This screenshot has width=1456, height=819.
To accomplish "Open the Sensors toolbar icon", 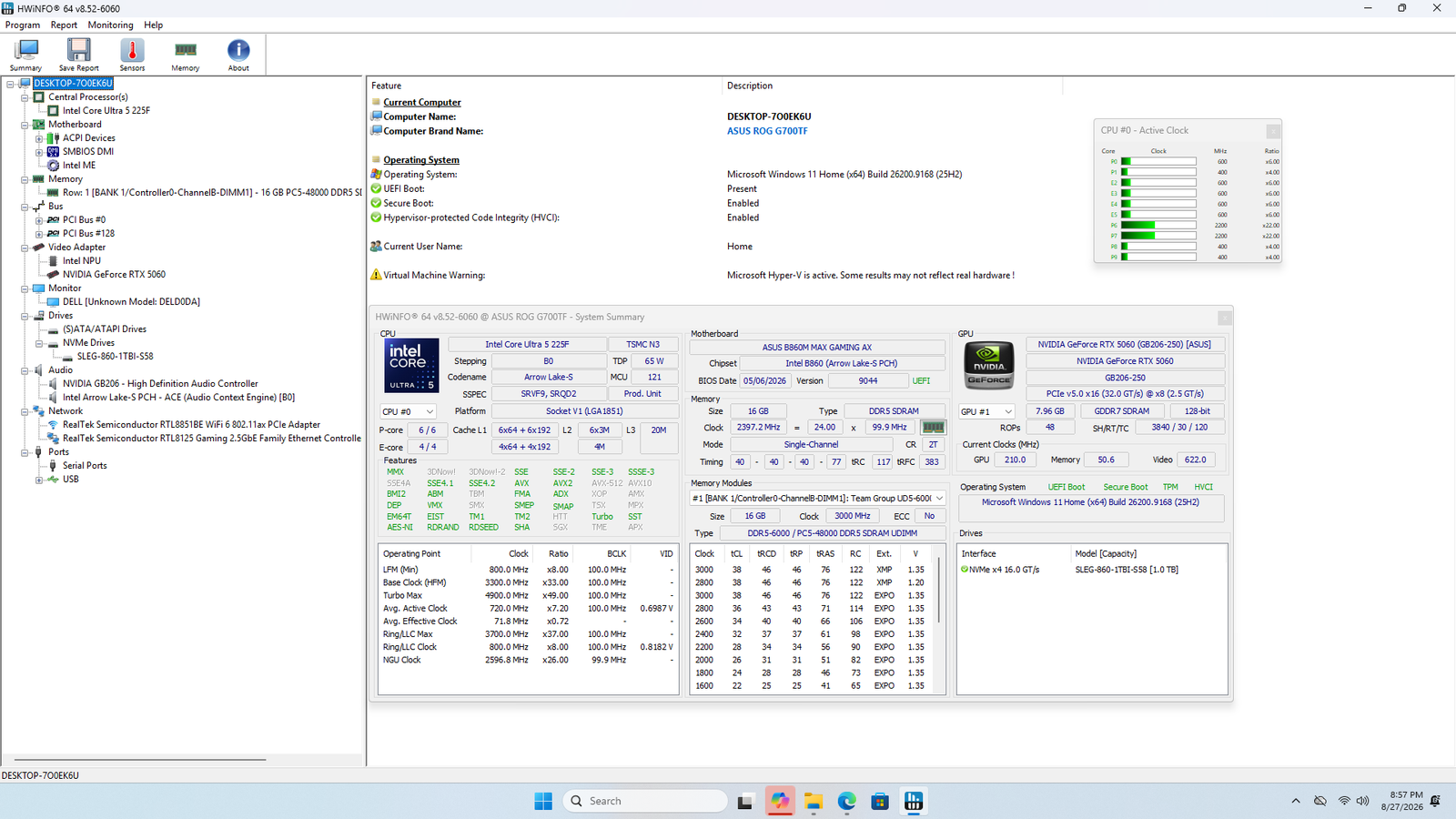I will click(x=132, y=55).
